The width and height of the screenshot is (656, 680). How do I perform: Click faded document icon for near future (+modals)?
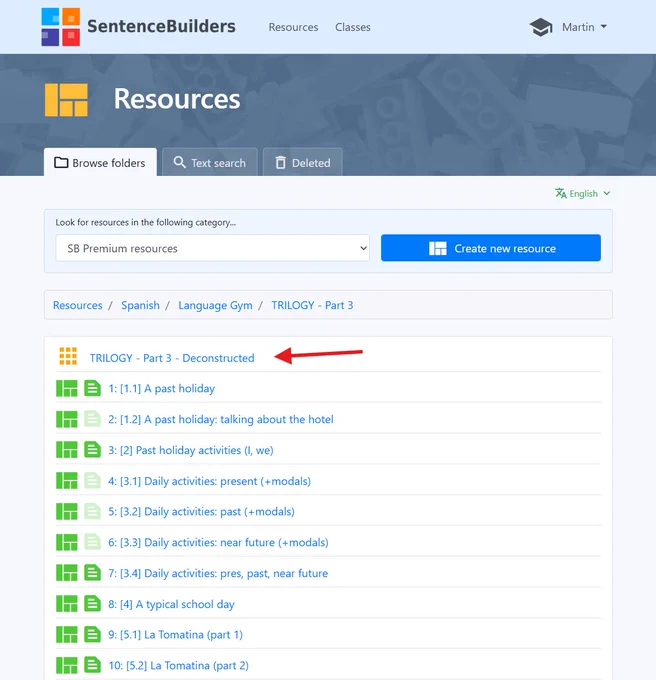[92, 543]
